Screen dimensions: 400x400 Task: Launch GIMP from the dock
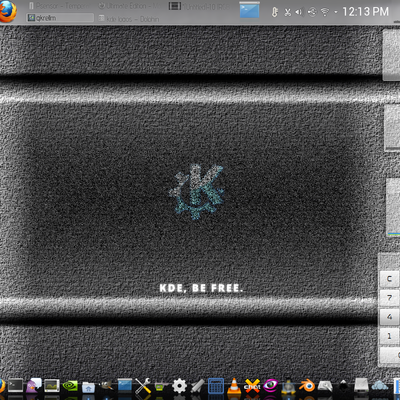pyautogui.click(x=107, y=386)
